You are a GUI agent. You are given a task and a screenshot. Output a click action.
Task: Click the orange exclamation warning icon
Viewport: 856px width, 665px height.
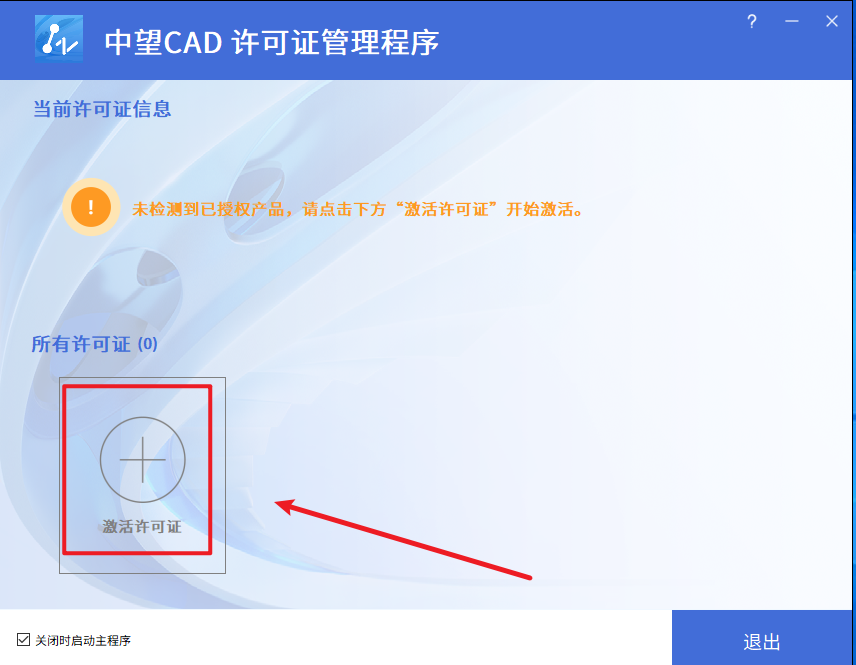[91, 207]
